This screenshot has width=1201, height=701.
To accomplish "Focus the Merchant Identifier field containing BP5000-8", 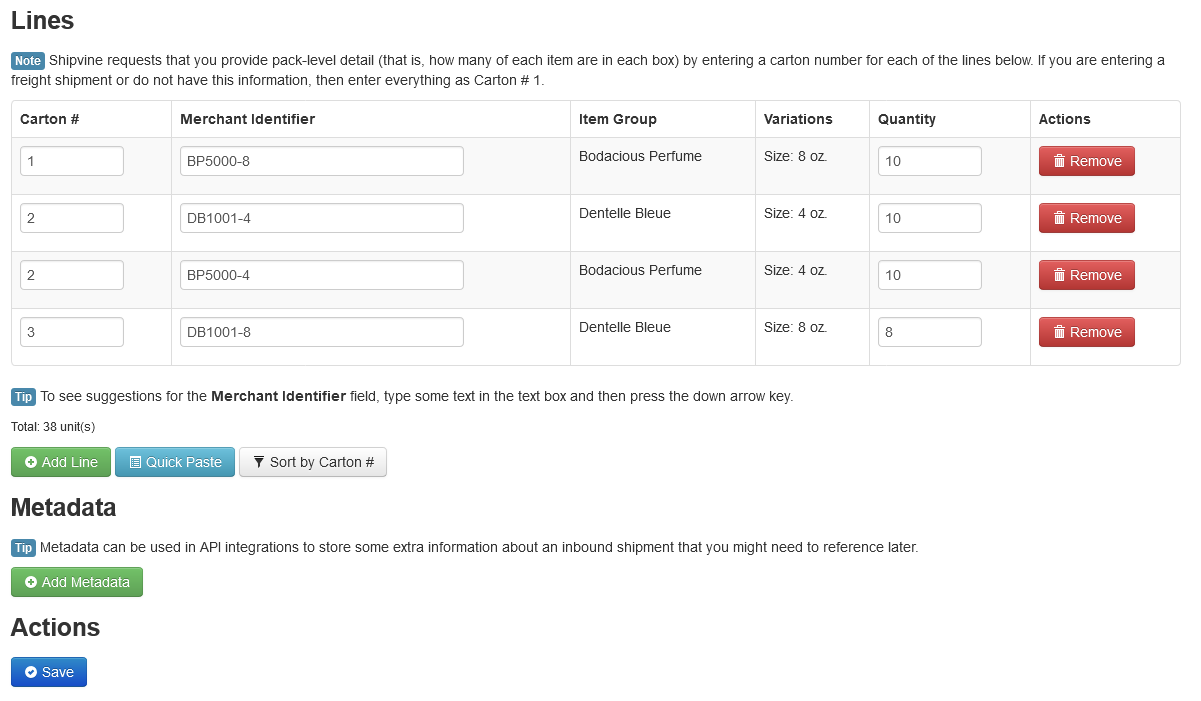I will pyautogui.click(x=321, y=161).
